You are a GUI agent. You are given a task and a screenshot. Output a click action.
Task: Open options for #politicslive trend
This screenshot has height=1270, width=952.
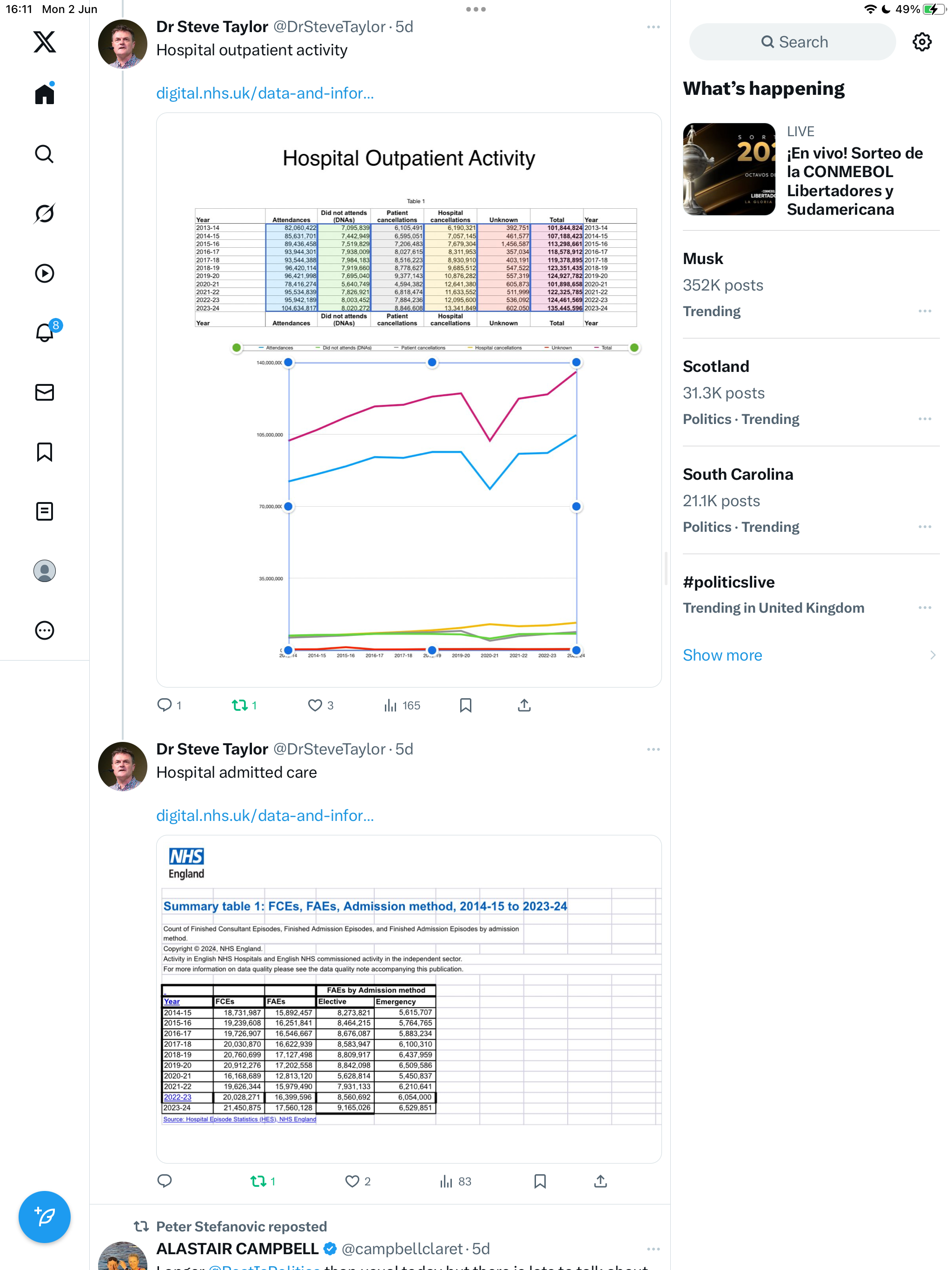pos(925,608)
